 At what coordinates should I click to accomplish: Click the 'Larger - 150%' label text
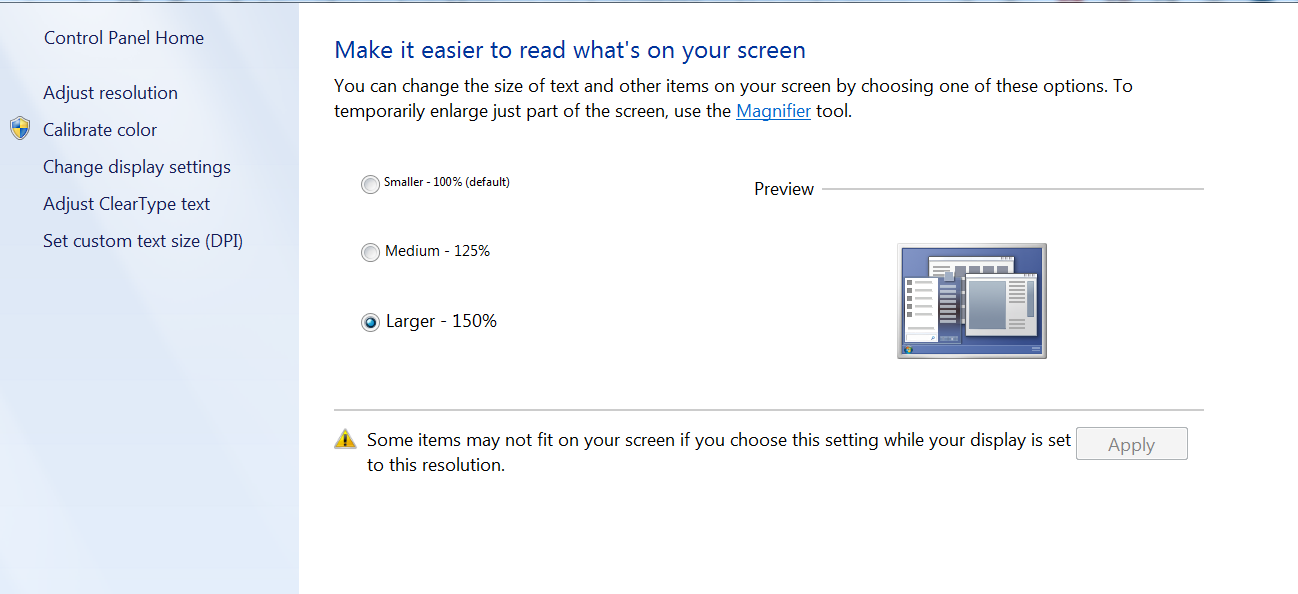(x=441, y=321)
